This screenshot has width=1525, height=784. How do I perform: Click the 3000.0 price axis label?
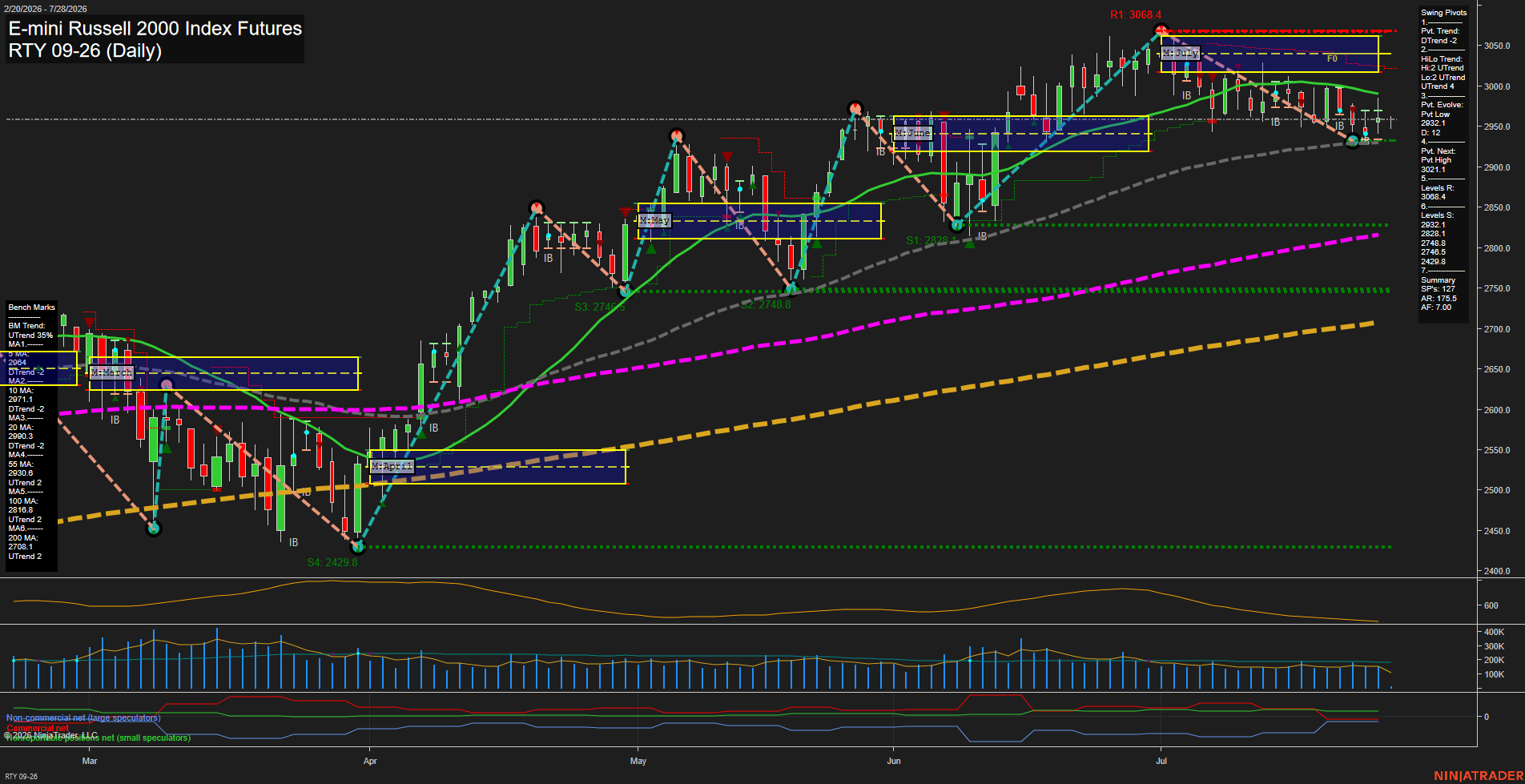point(1496,86)
